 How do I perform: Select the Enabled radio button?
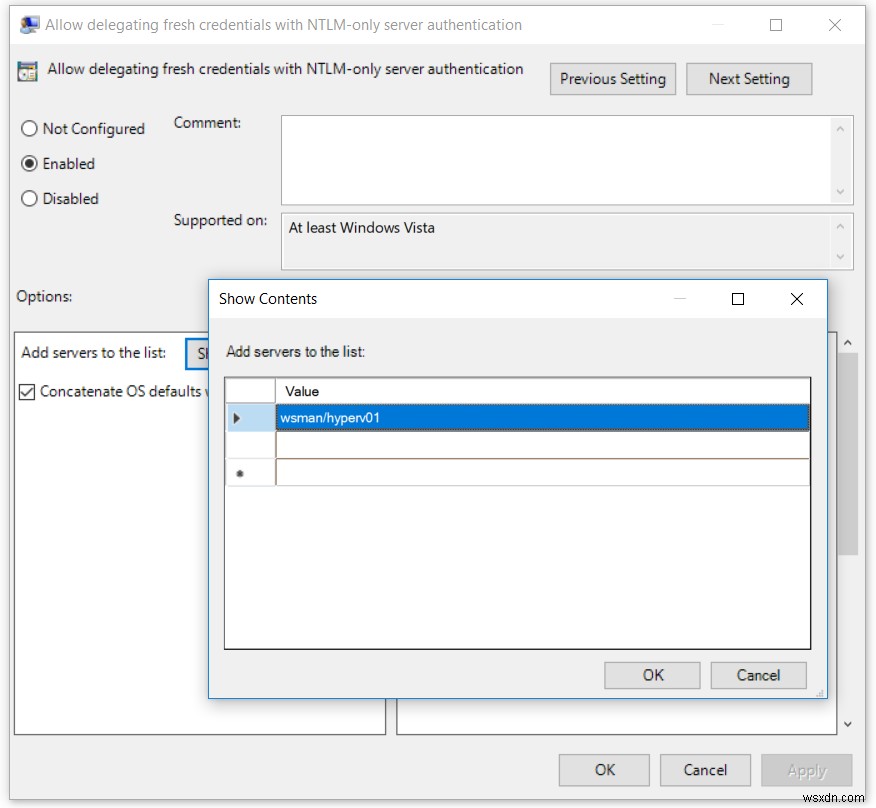[29, 164]
